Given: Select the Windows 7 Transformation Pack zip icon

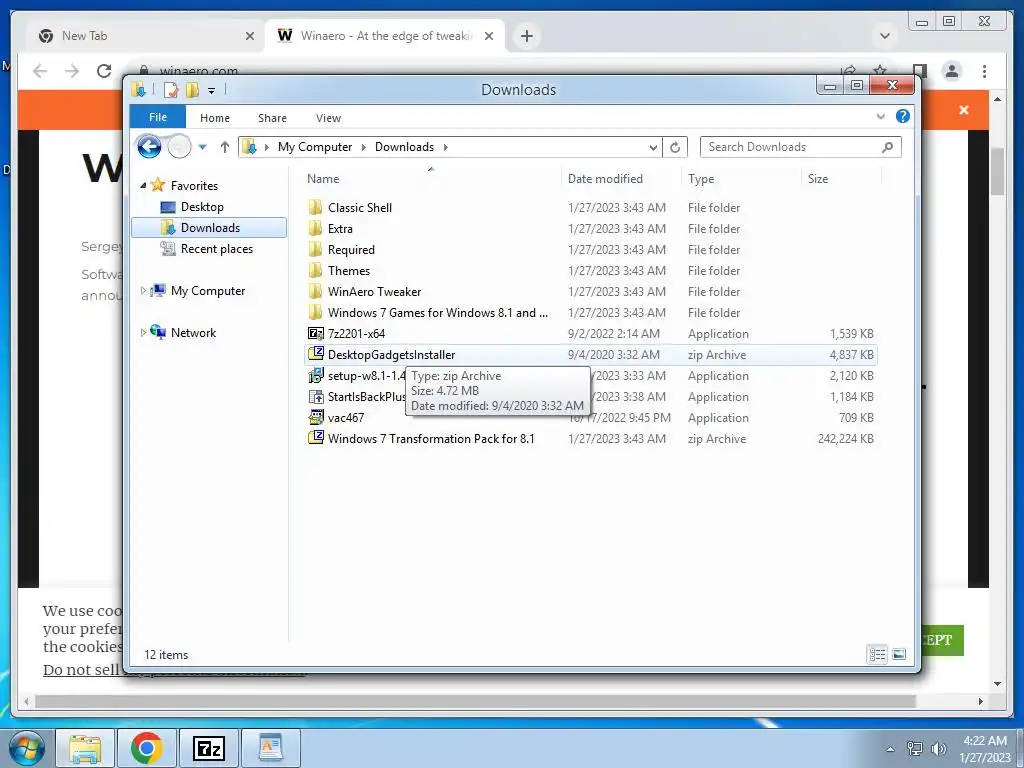Looking at the screenshot, I should 316,438.
